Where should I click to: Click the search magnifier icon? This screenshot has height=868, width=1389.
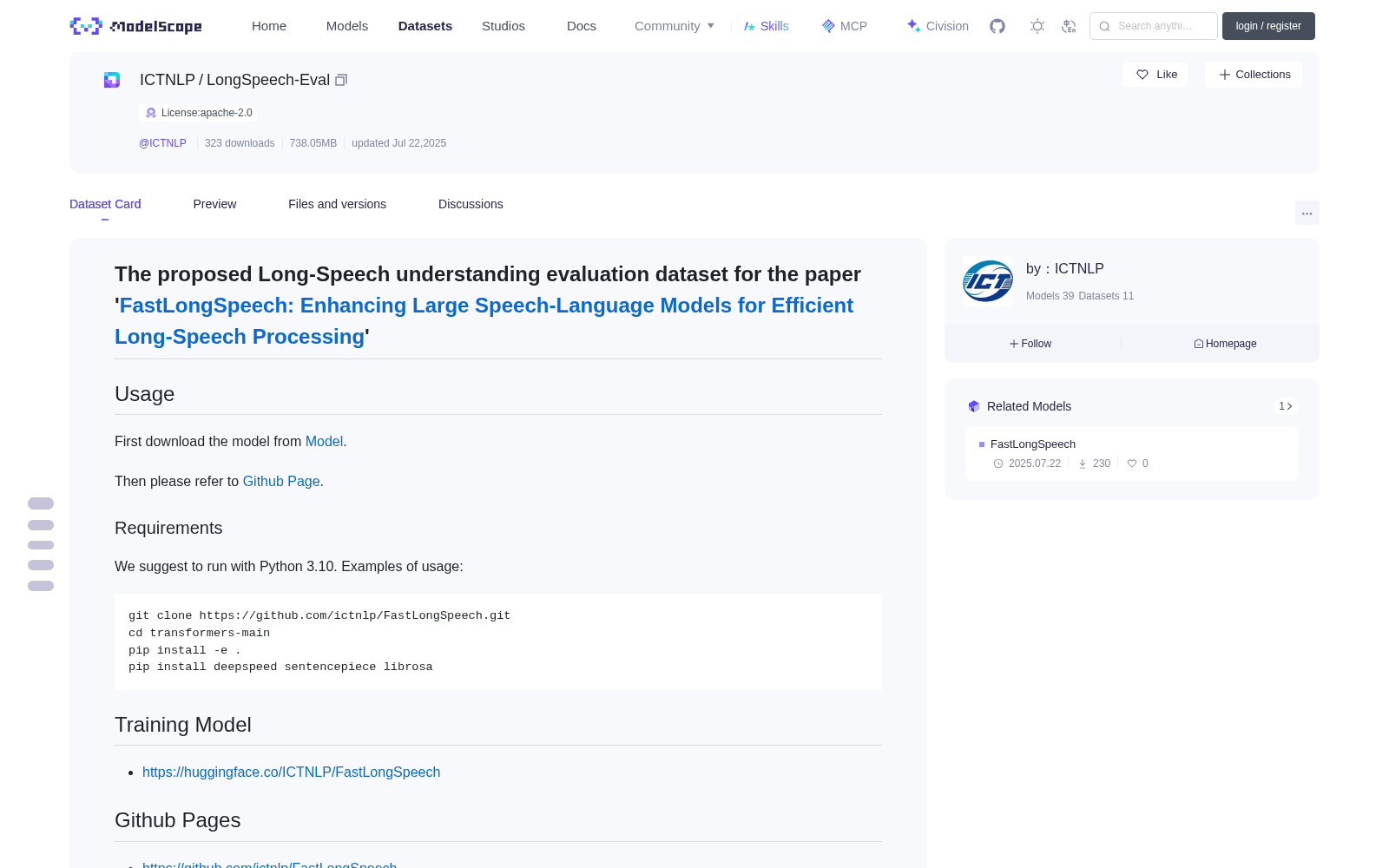[x=1104, y=26]
